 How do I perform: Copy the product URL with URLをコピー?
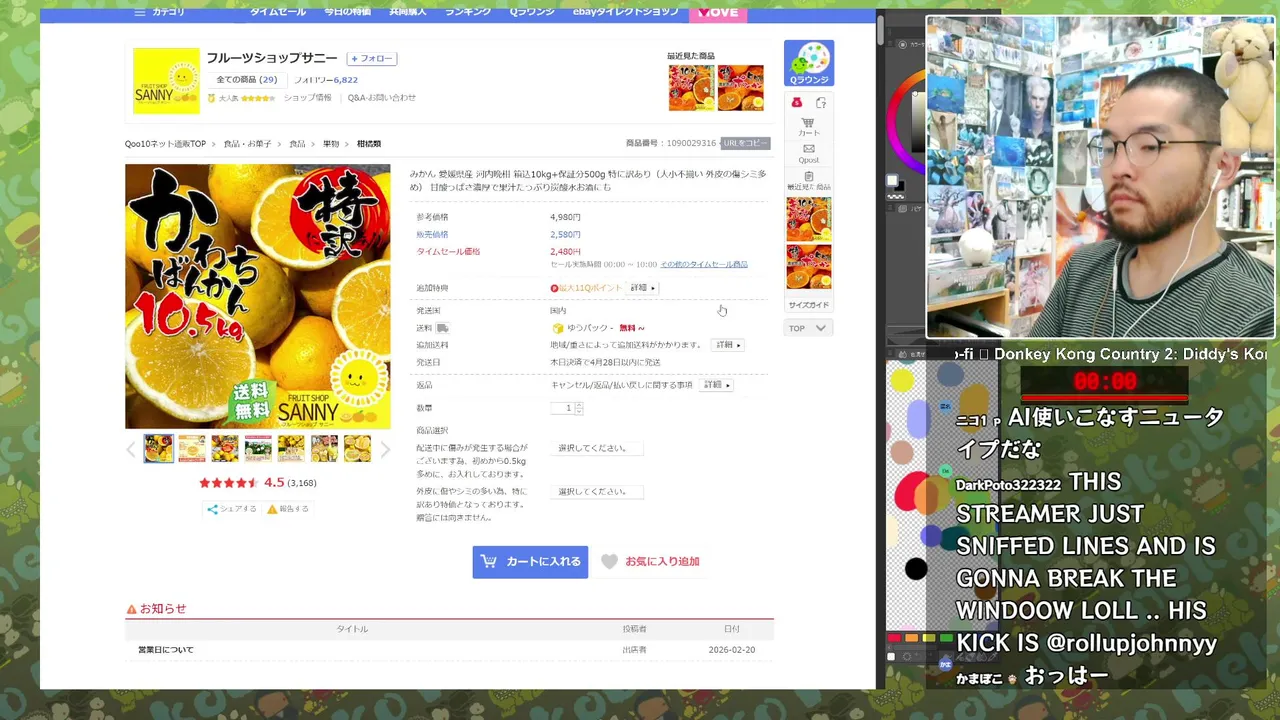point(746,143)
